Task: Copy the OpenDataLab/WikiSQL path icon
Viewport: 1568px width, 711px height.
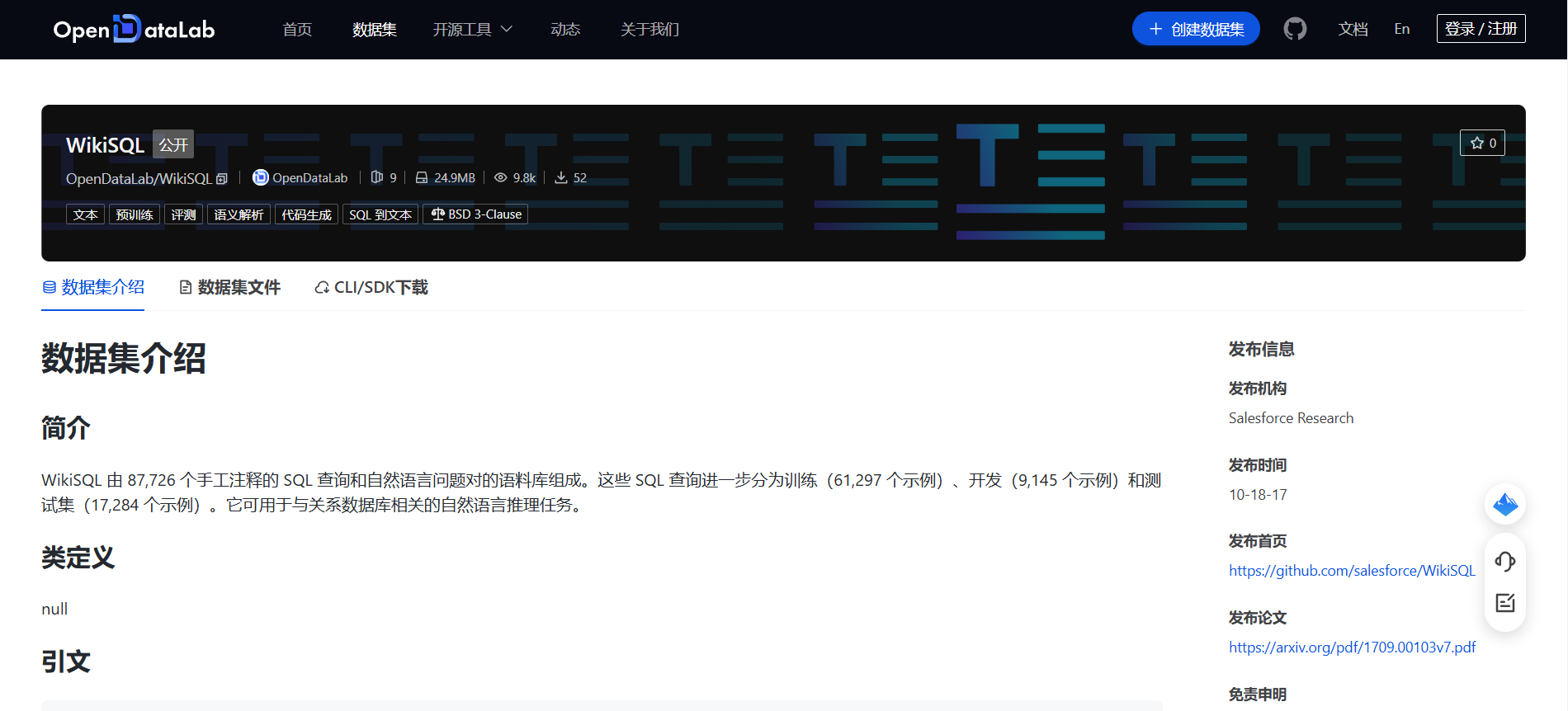Action: tap(222, 179)
